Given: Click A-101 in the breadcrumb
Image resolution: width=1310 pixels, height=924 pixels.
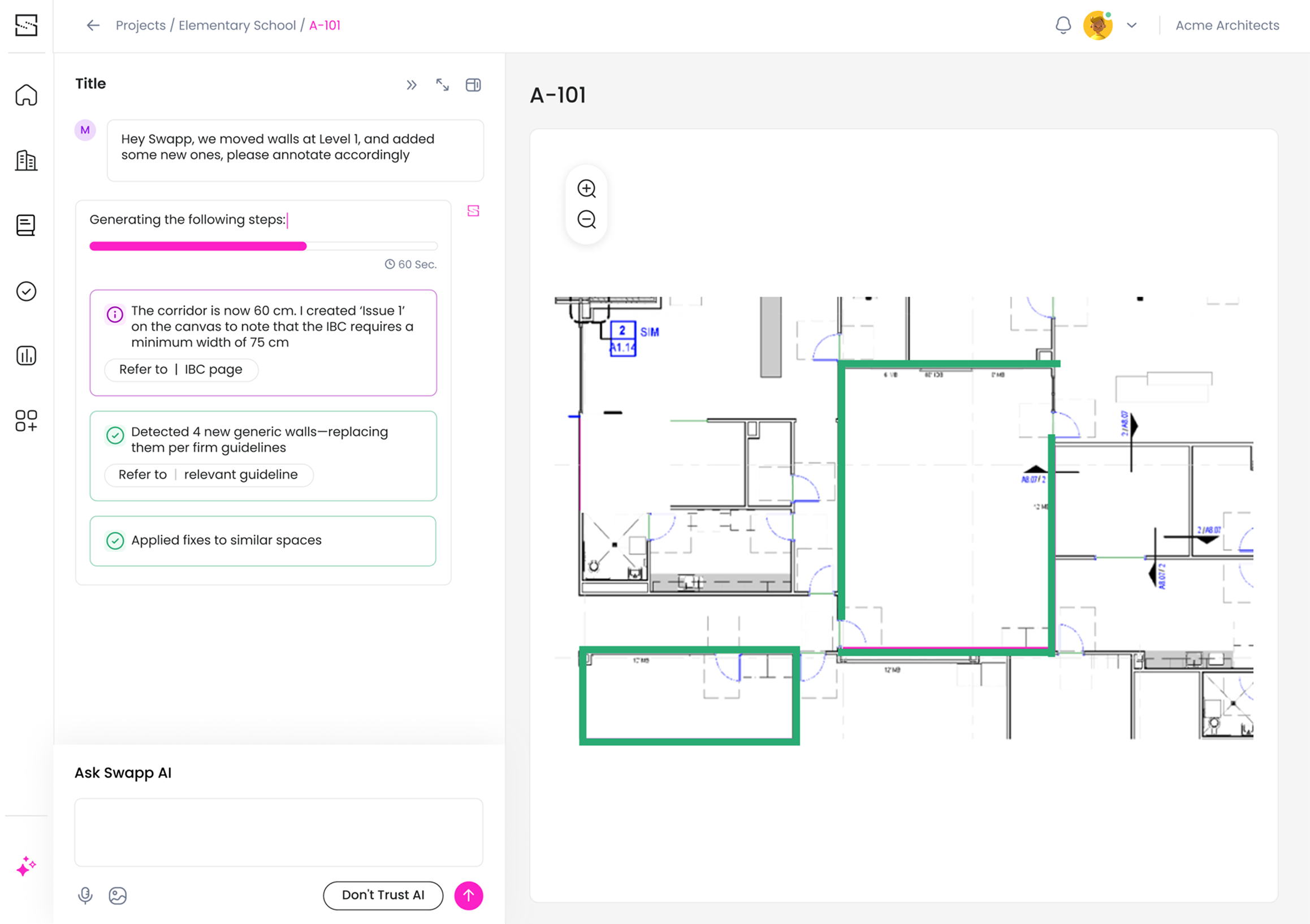Looking at the screenshot, I should point(325,25).
